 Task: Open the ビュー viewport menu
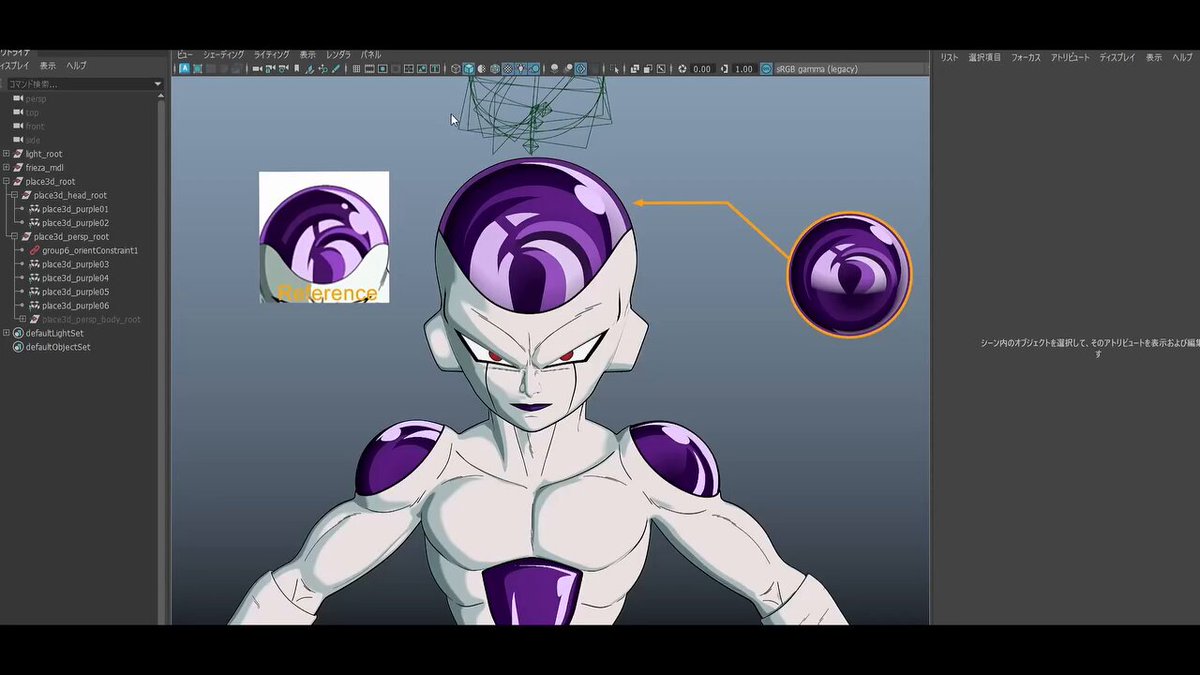tap(184, 55)
